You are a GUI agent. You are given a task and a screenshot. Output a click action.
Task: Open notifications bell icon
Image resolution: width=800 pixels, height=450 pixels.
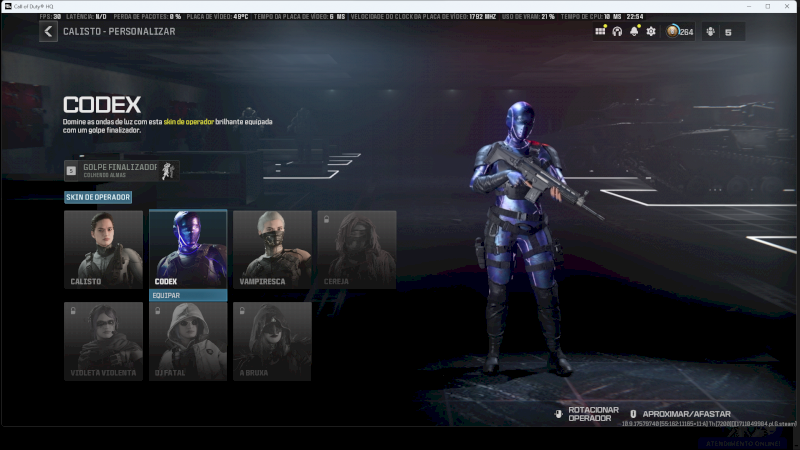point(634,32)
